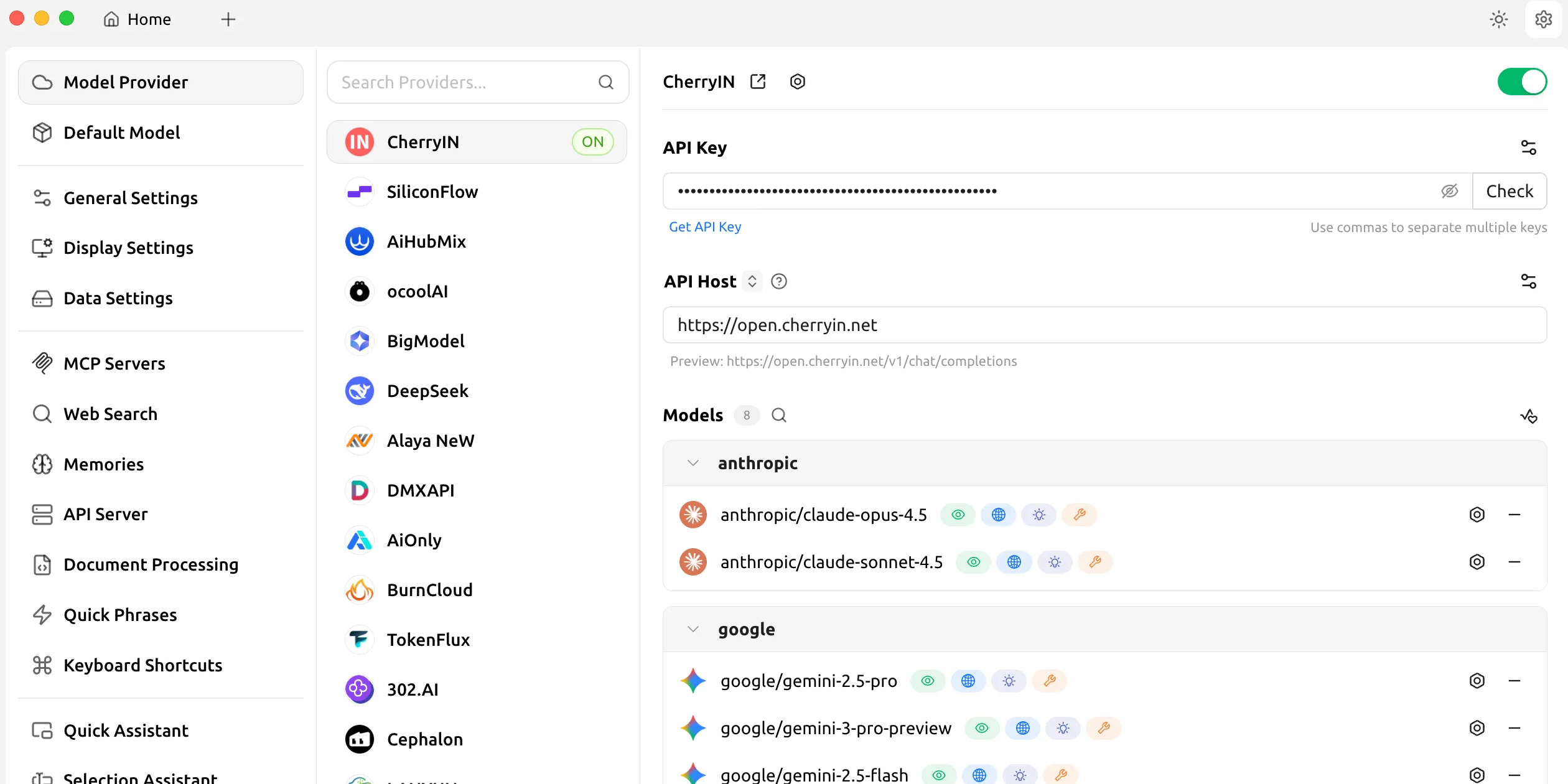Viewport: 1568px width, 784px height.
Task: Add a new tab with plus icon
Action: [x=228, y=19]
